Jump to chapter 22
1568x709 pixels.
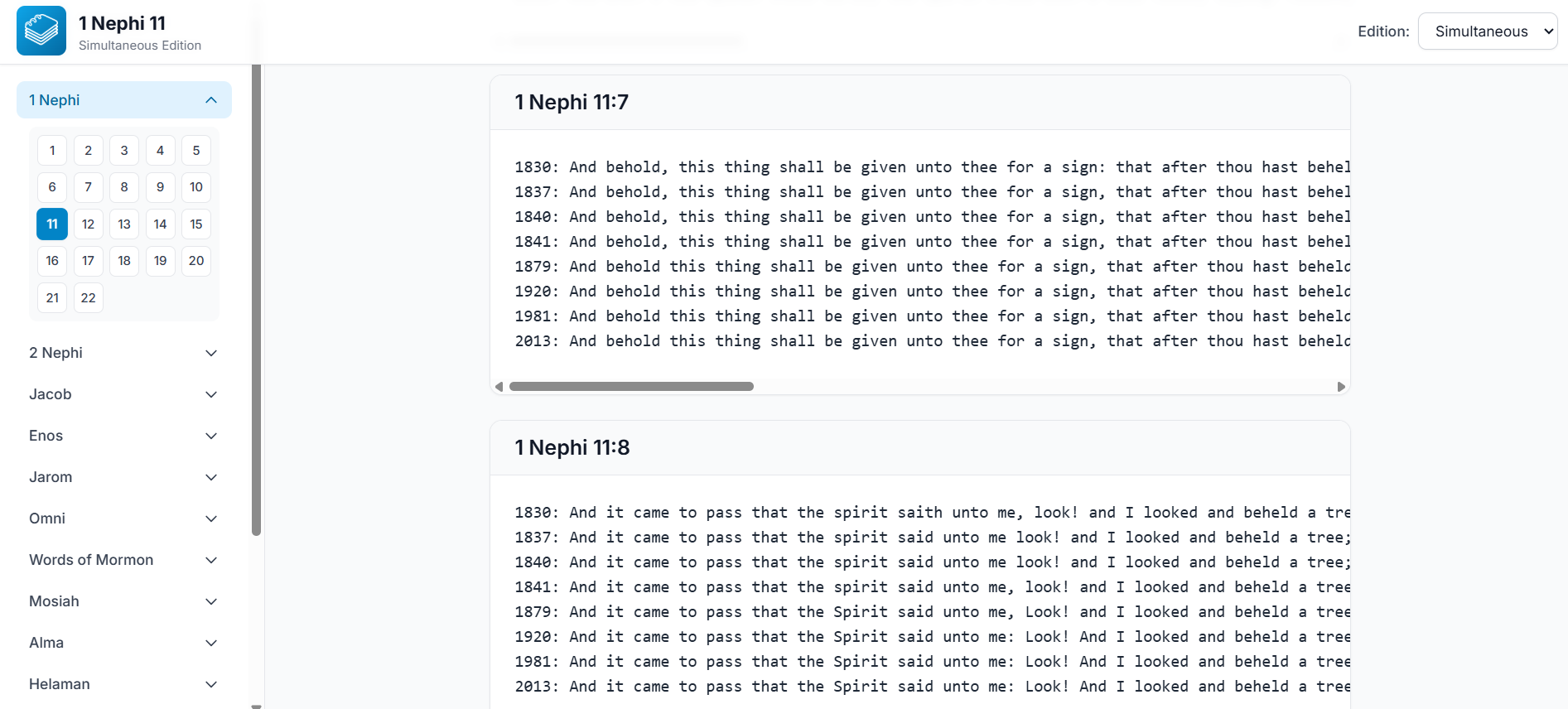coord(88,297)
